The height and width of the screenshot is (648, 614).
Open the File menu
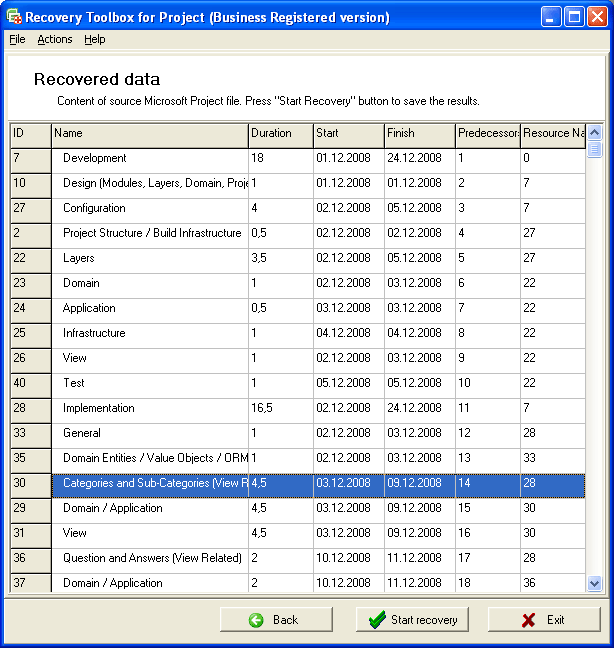tap(17, 39)
